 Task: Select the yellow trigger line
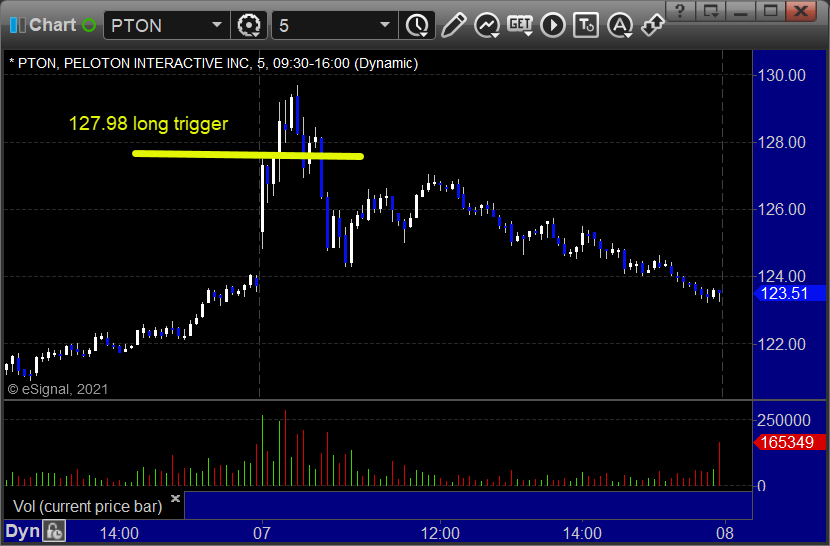(248, 155)
